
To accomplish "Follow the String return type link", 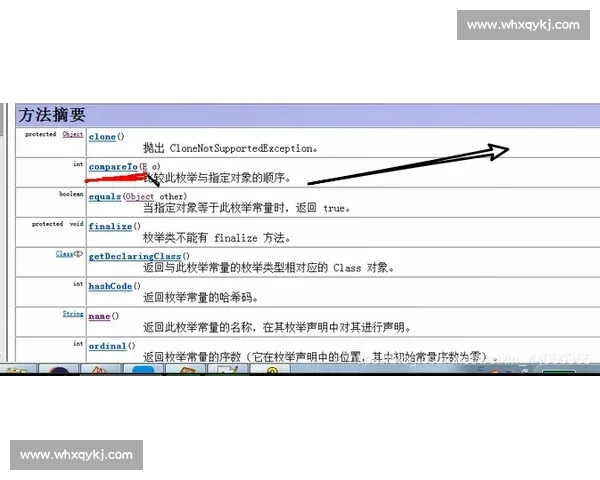I will pos(73,313).
